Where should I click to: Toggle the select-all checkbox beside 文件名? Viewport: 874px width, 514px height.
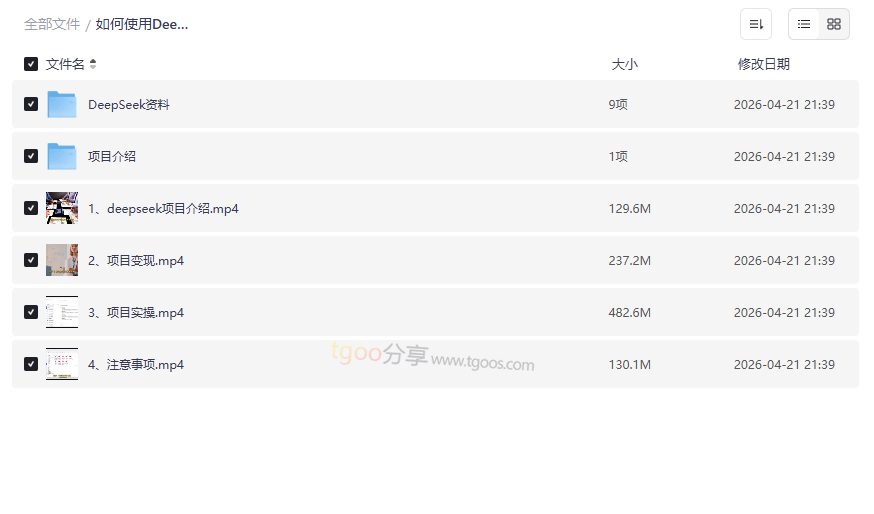31,64
